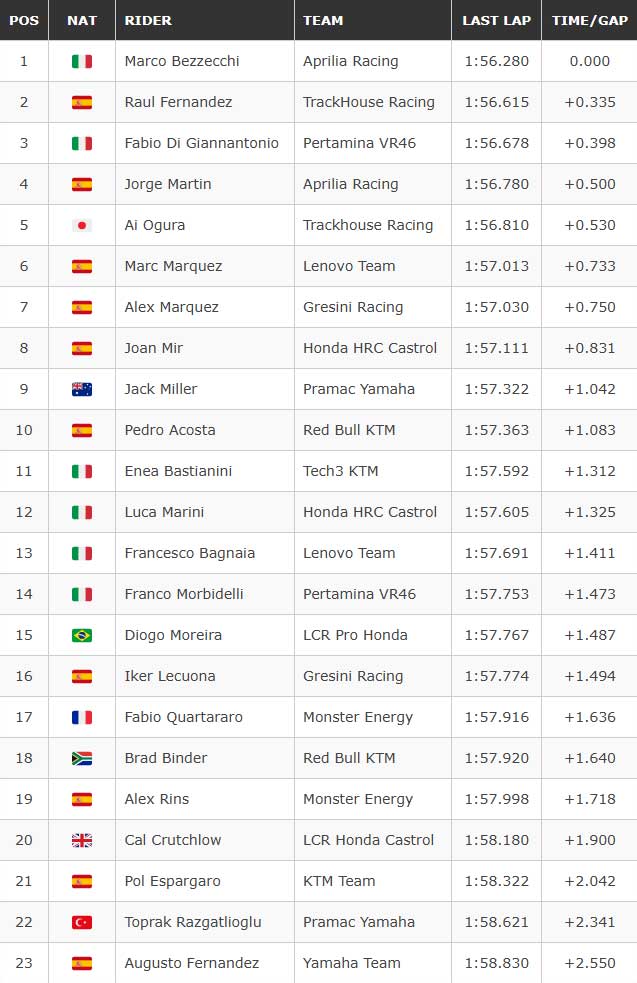Sort by the LAST LAP header
This screenshot has width=637, height=983.
click(x=496, y=20)
